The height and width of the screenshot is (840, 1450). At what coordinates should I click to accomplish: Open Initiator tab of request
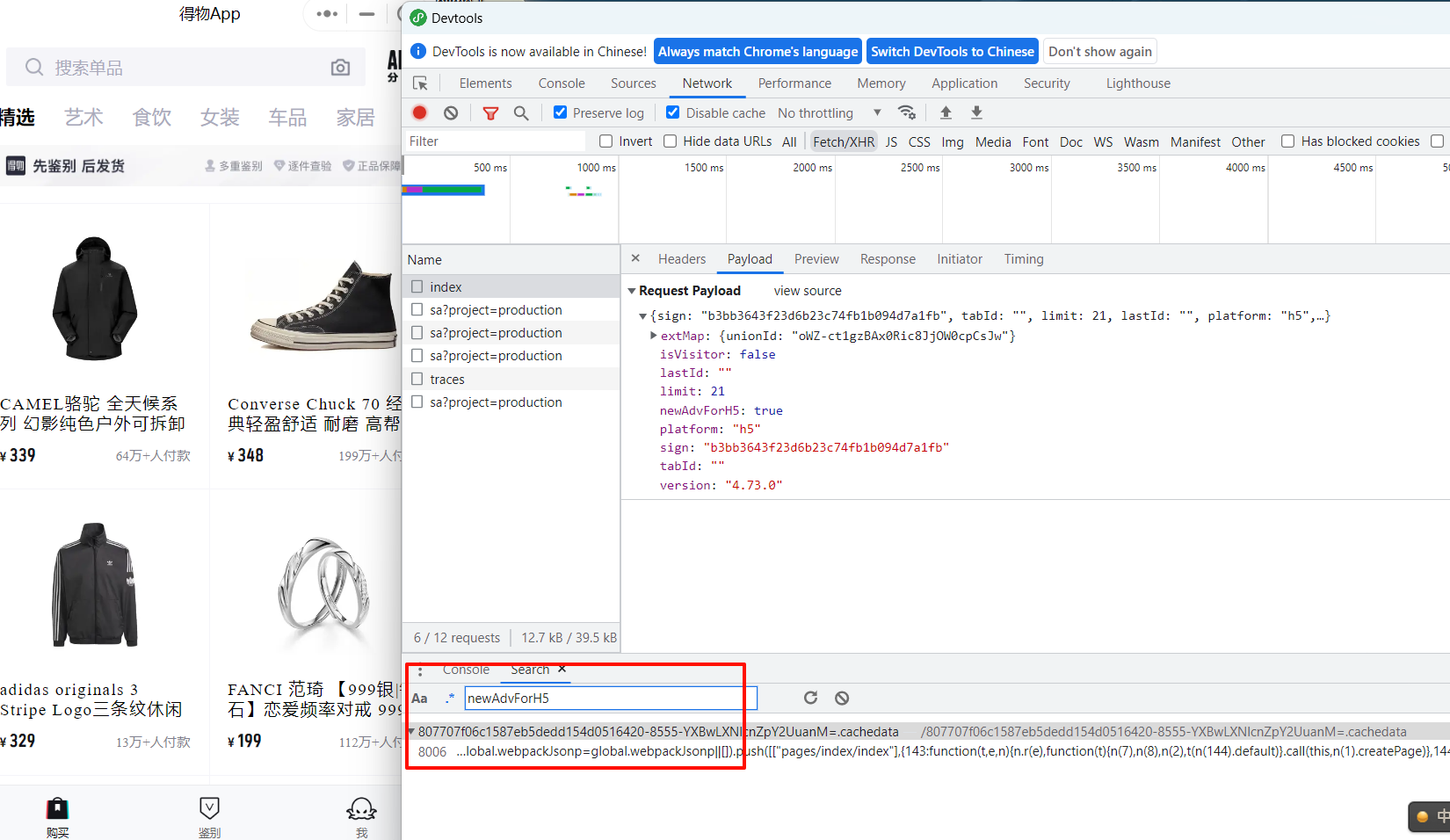coord(960,259)
